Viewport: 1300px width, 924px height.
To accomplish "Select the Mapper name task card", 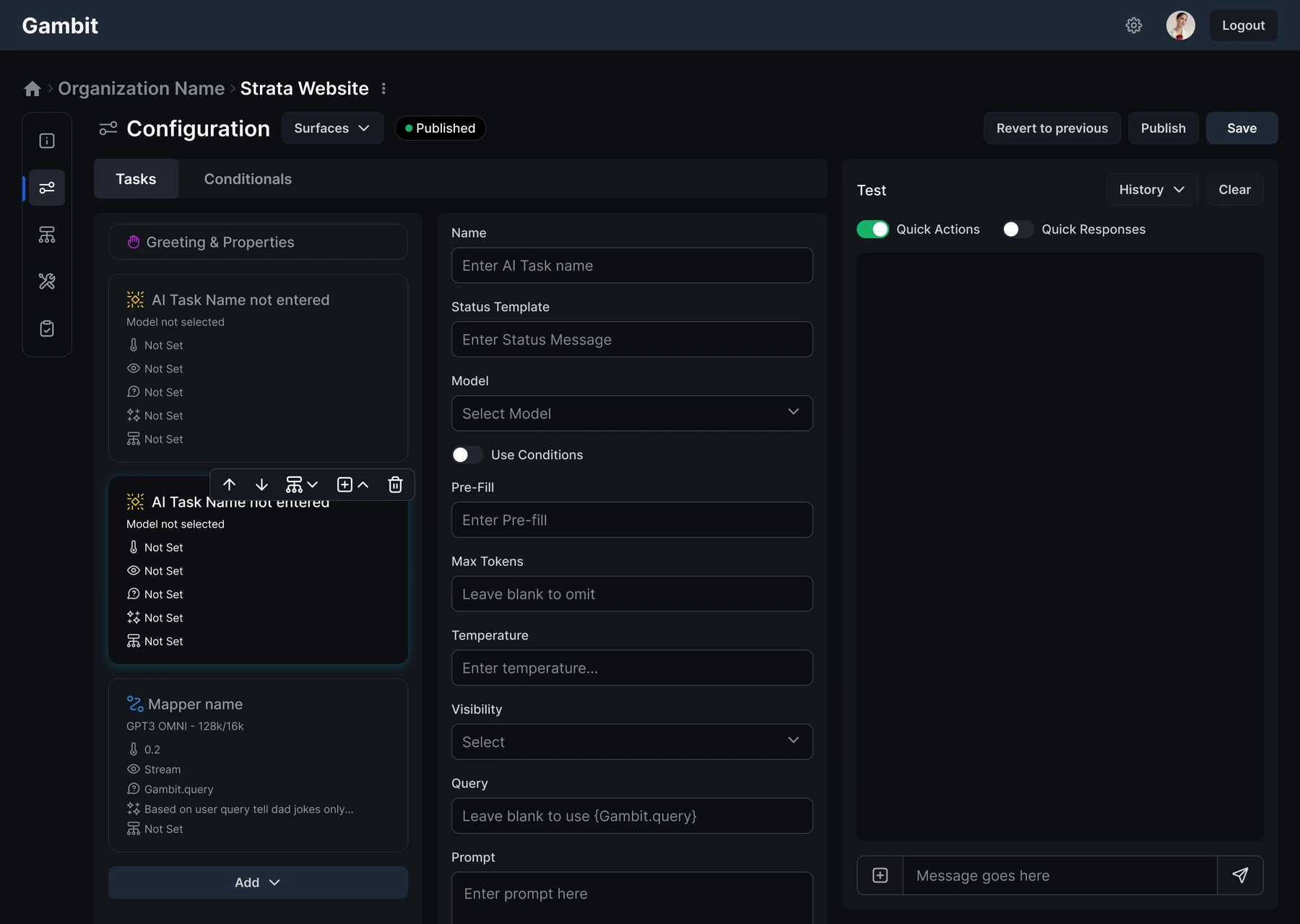I will click(258, 765).
